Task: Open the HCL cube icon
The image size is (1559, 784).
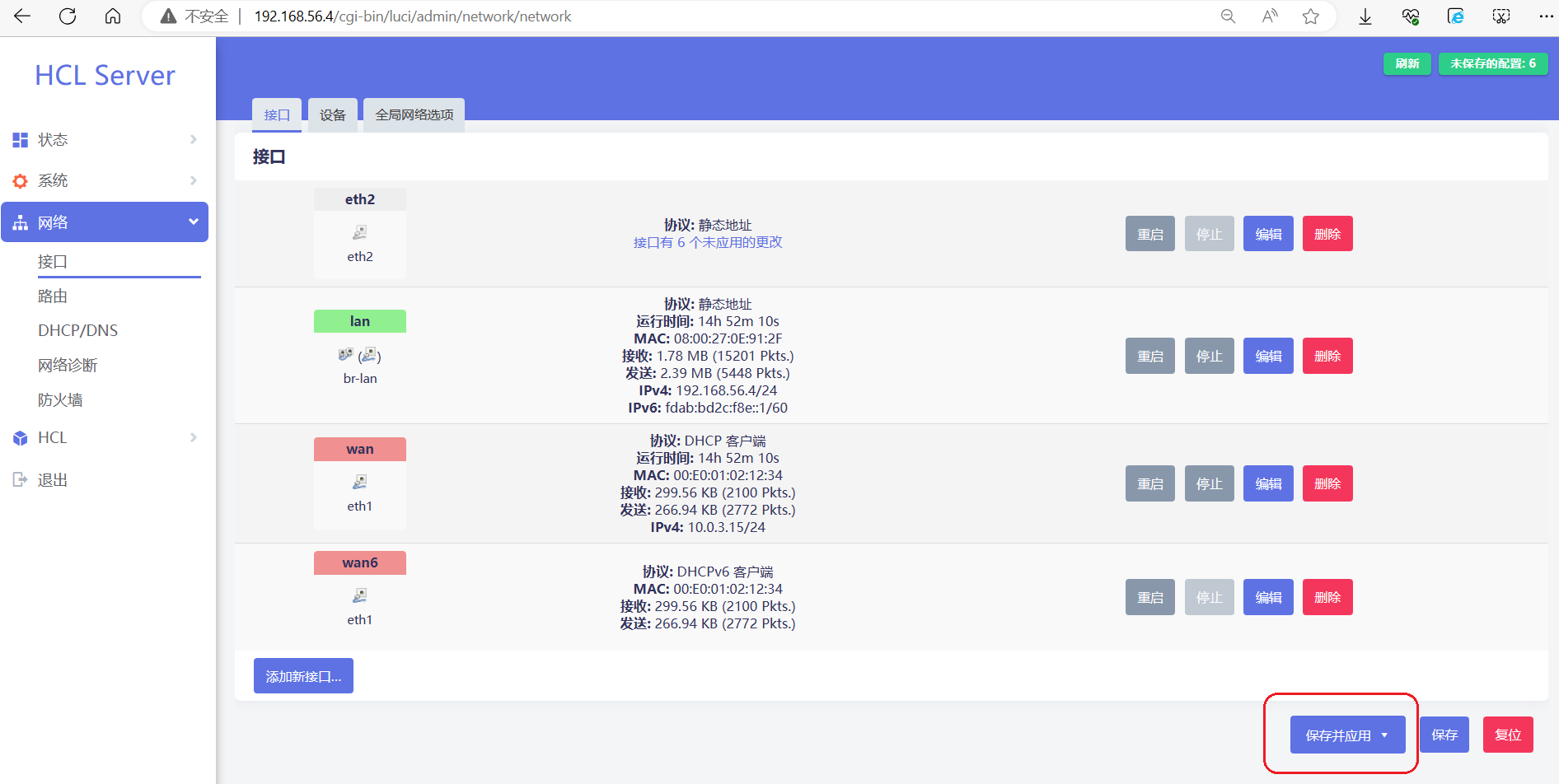Action: click(20, 437)
